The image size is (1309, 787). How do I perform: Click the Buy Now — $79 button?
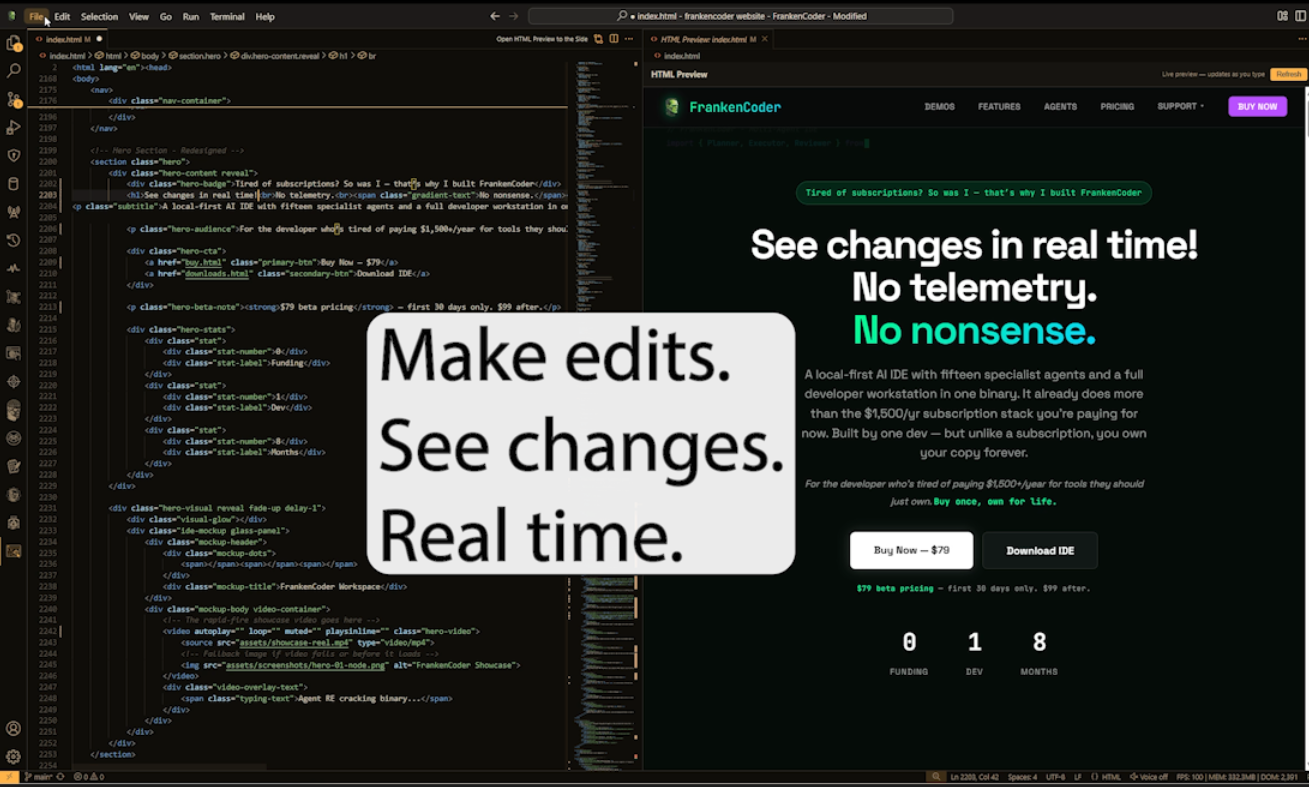tap(912, 550)
